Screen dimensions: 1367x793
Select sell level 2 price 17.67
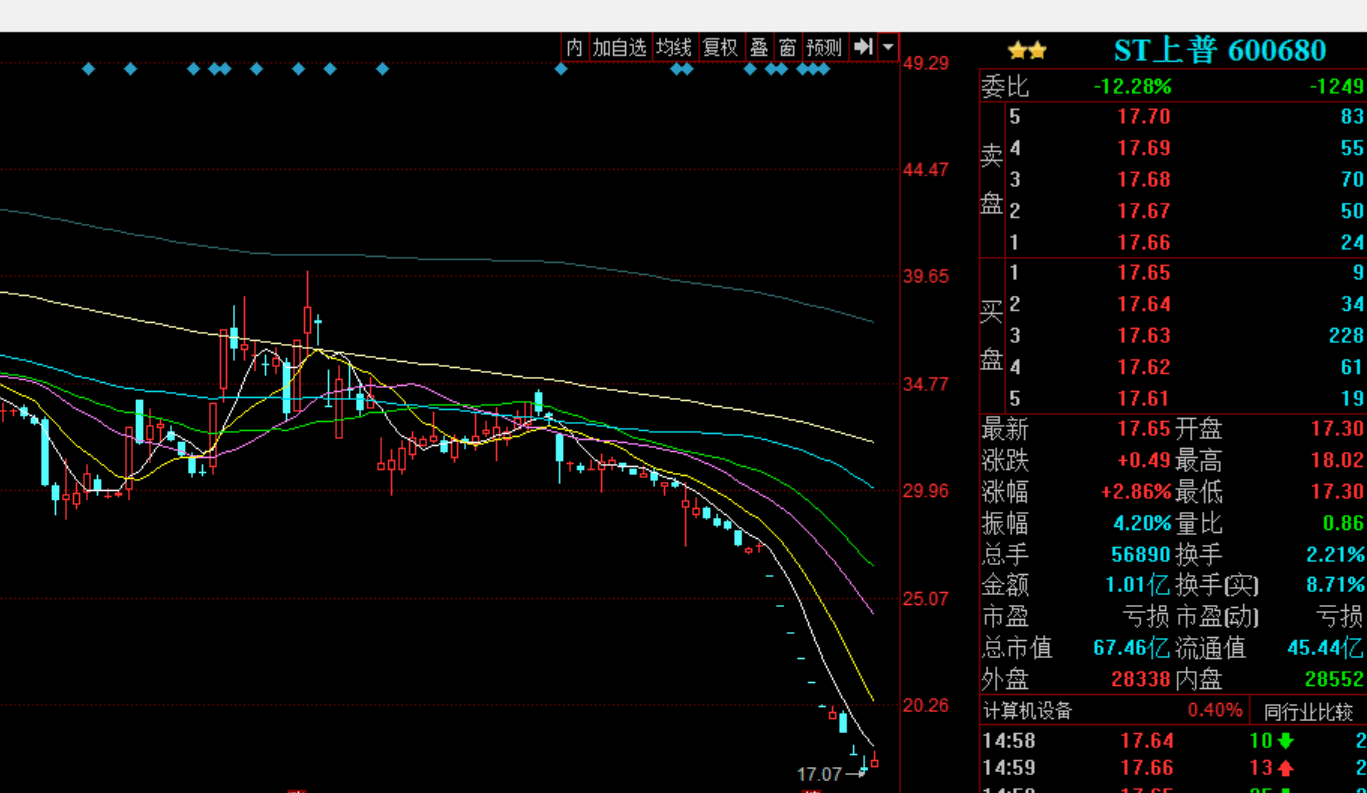[1143, 211]
